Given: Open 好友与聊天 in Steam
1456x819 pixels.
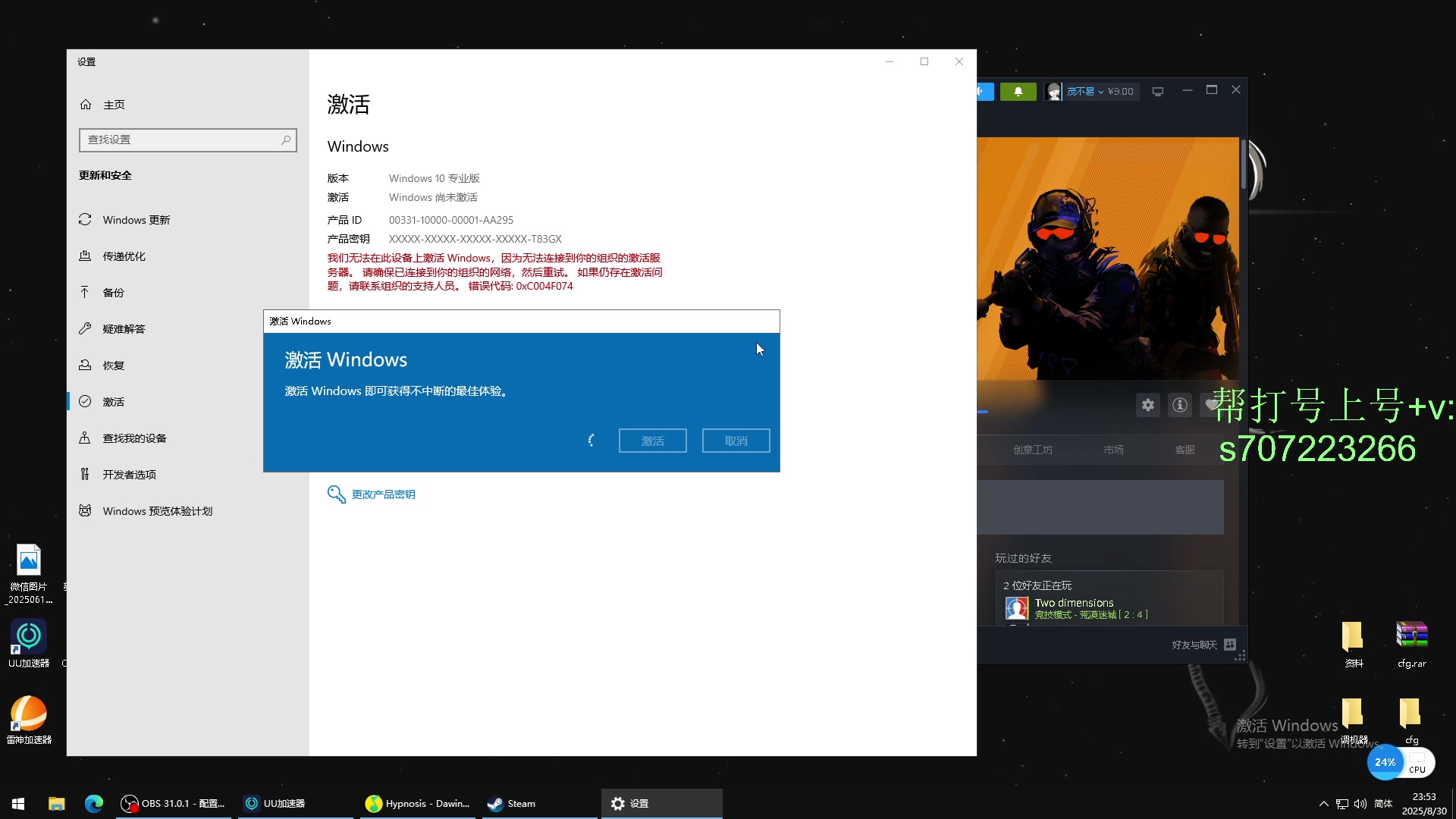Looking at the screenshot, I should 1203,645.
